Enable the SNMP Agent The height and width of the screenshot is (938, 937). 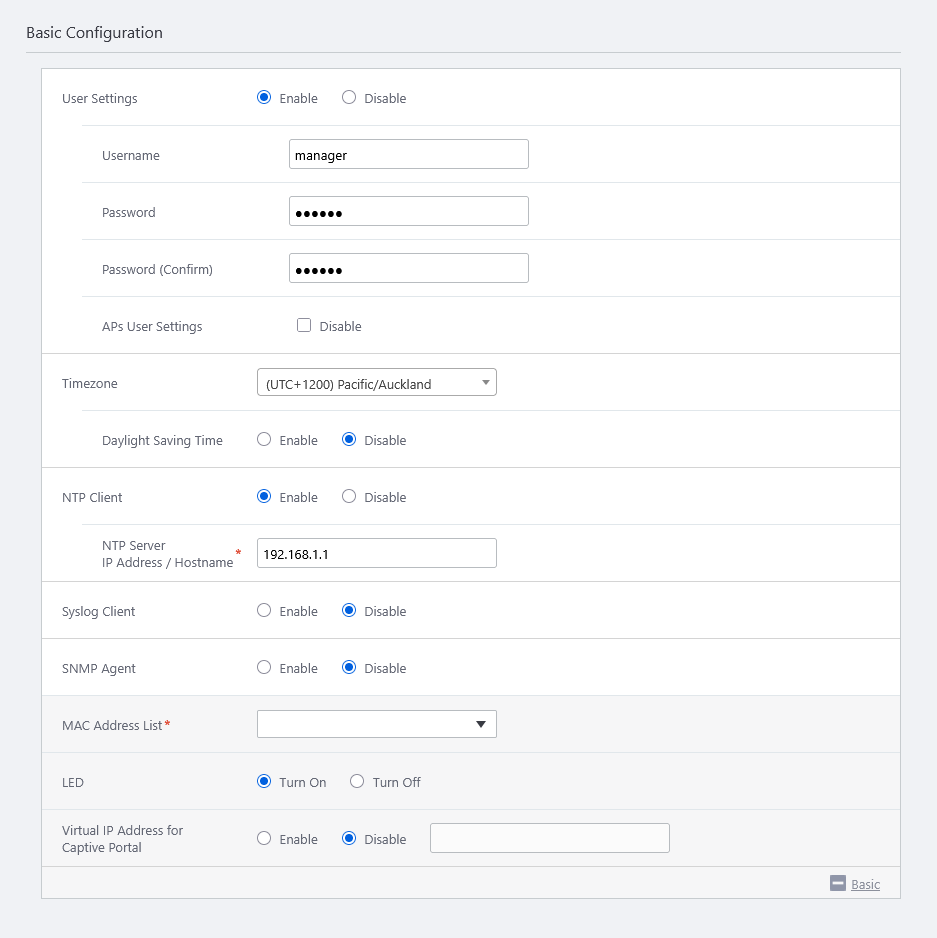264,668
